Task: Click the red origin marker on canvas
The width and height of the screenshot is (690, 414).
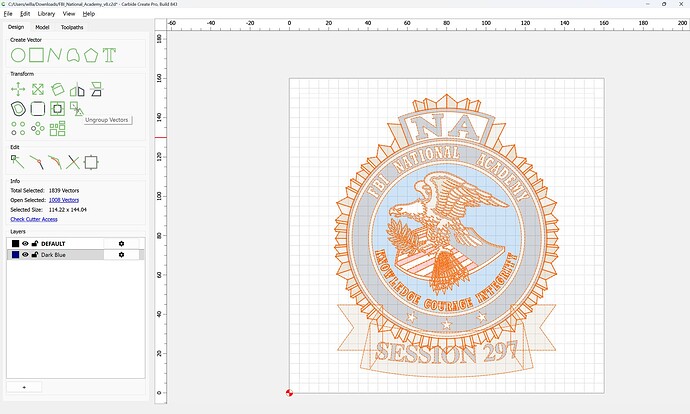Action: 289,393
